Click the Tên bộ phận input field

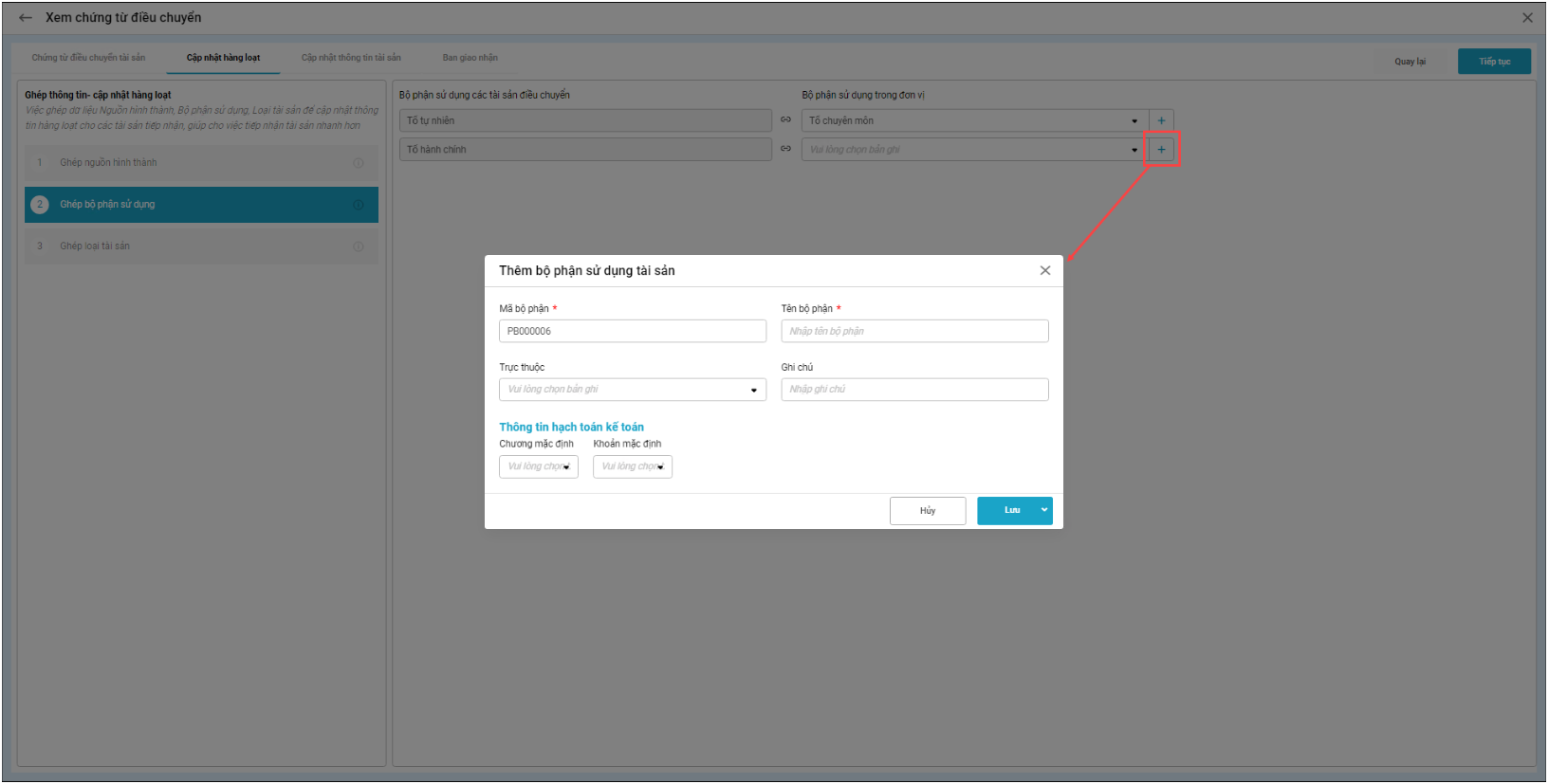(x=914, y=331)
